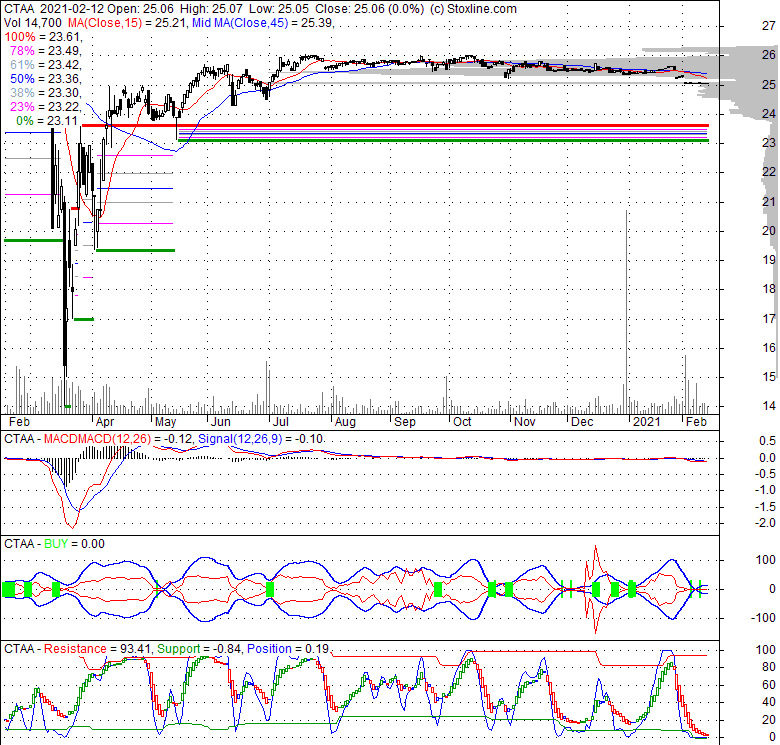
Task: Click the Feb label after 2021 on the date axis
Action: 696,422
